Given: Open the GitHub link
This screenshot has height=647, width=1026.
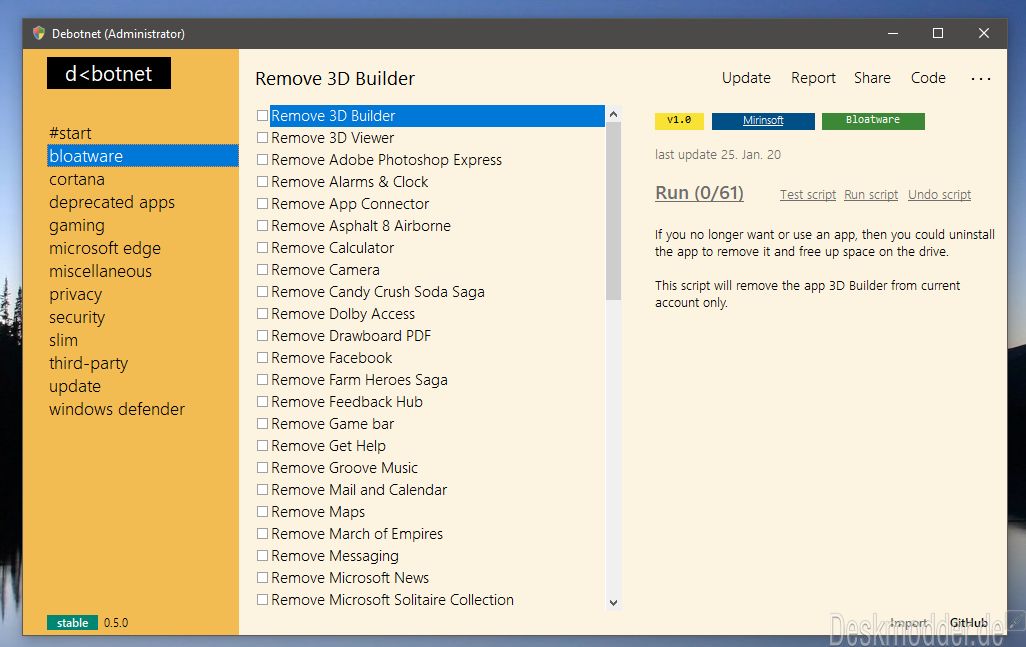Looking at the screenshot, I should [968, 623].
